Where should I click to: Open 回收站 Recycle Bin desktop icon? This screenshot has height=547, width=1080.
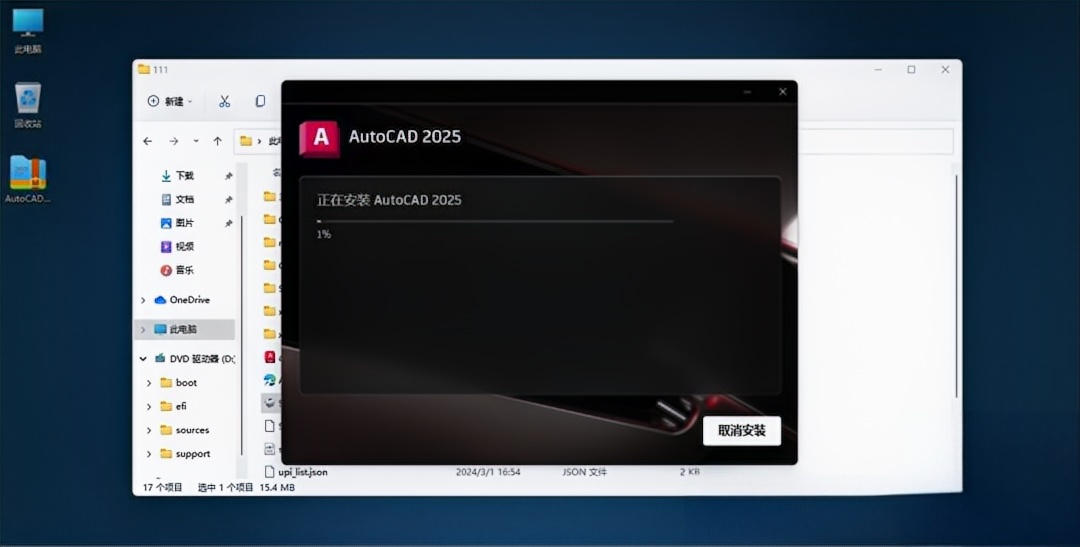pos(28,105)
